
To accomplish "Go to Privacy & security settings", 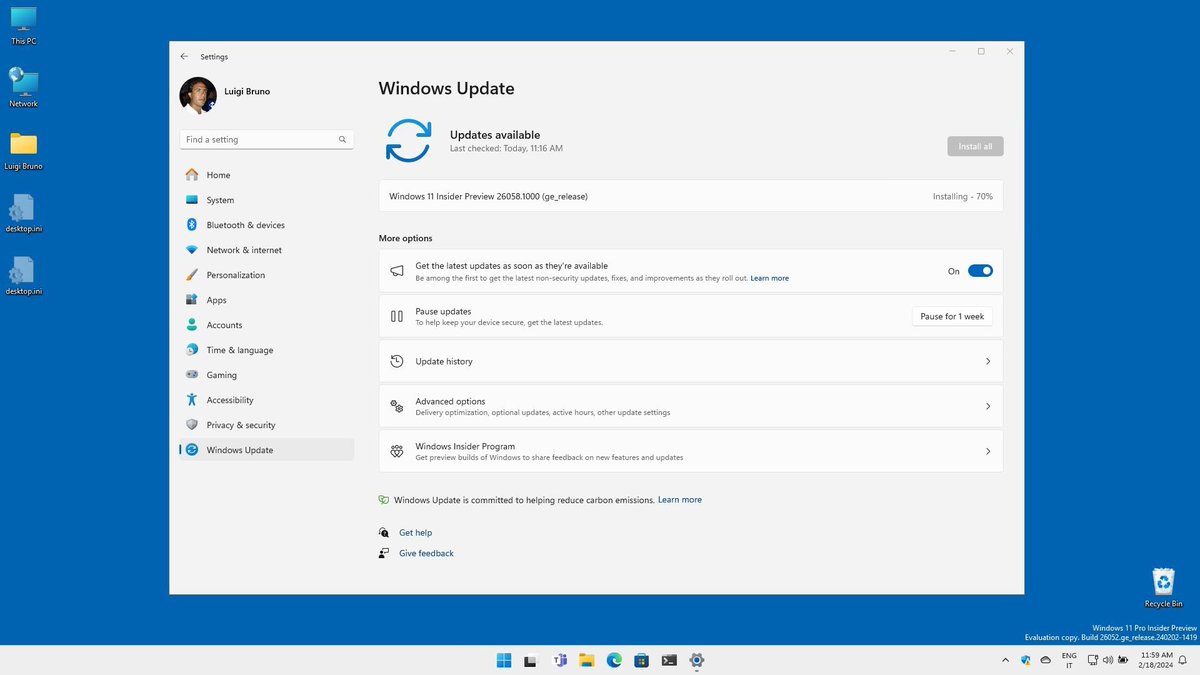I will 266,425.
